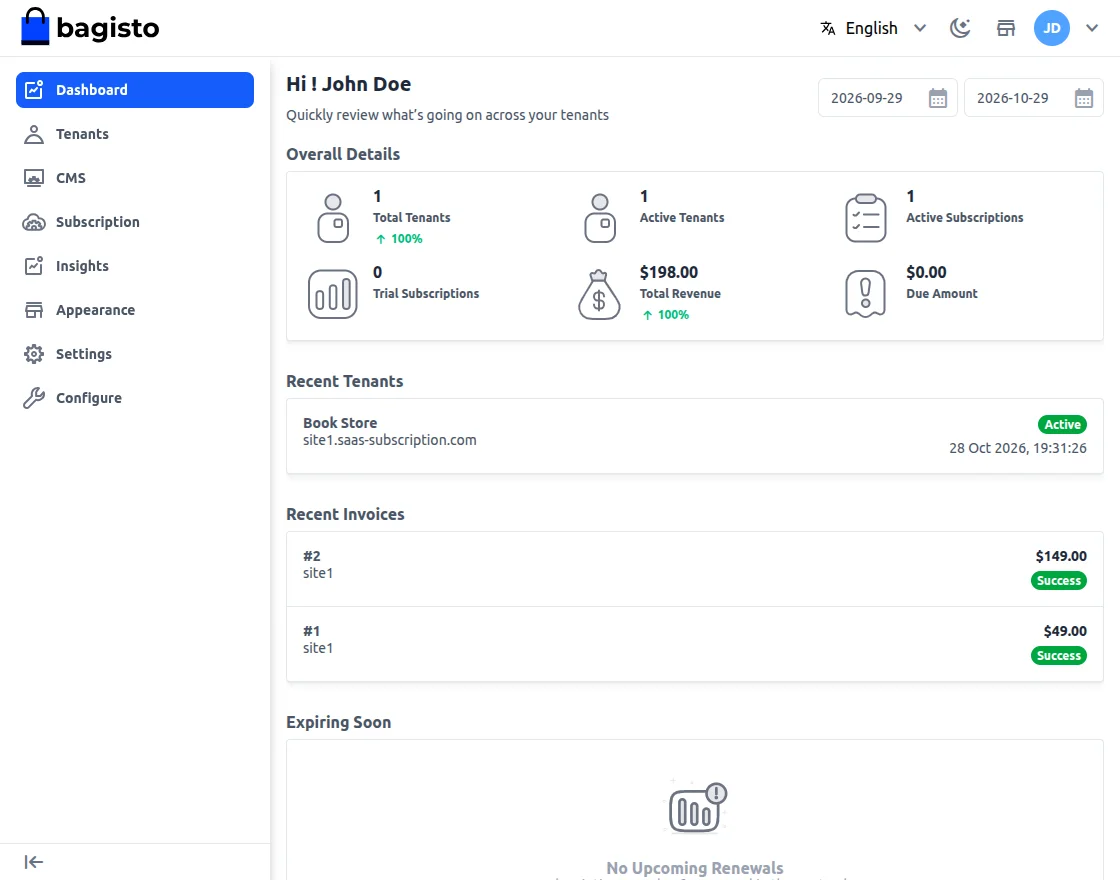1120x880 pixels.
Task: Open the Settings sidebar menu
Action: click(135, 354)
